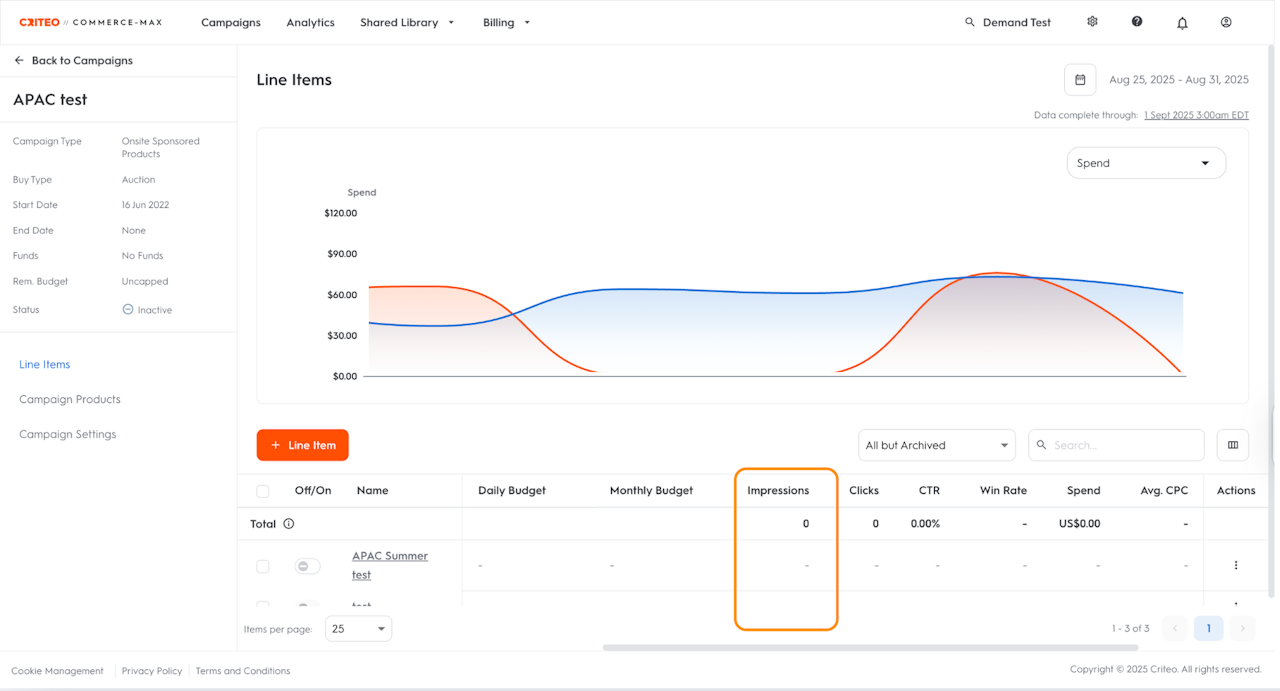Viewport: 1280px width, 691px height.
Task: Click the column settings icon
Action: pos(1232,445)
